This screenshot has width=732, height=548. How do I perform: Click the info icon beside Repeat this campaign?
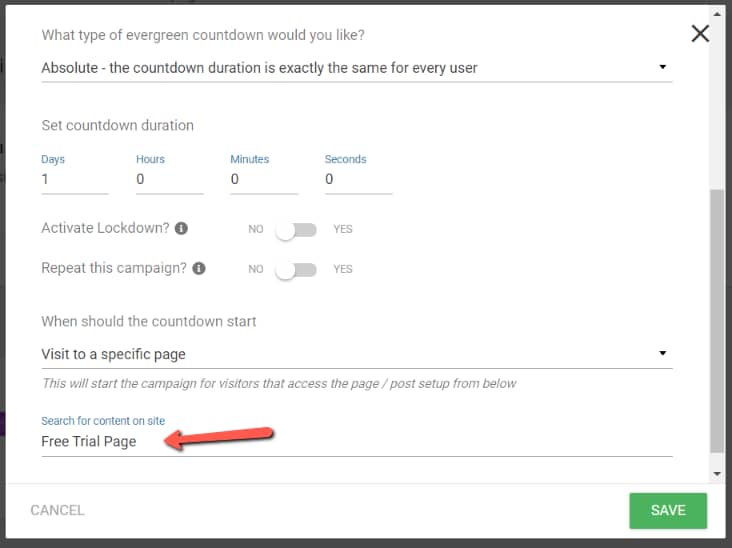(x=199, y=269)
